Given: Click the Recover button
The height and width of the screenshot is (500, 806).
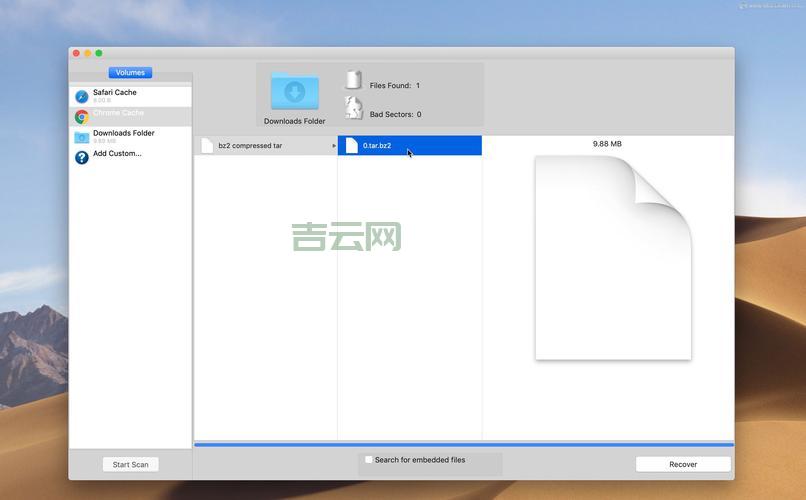Looking at the screenshot, I should [683, 464].
